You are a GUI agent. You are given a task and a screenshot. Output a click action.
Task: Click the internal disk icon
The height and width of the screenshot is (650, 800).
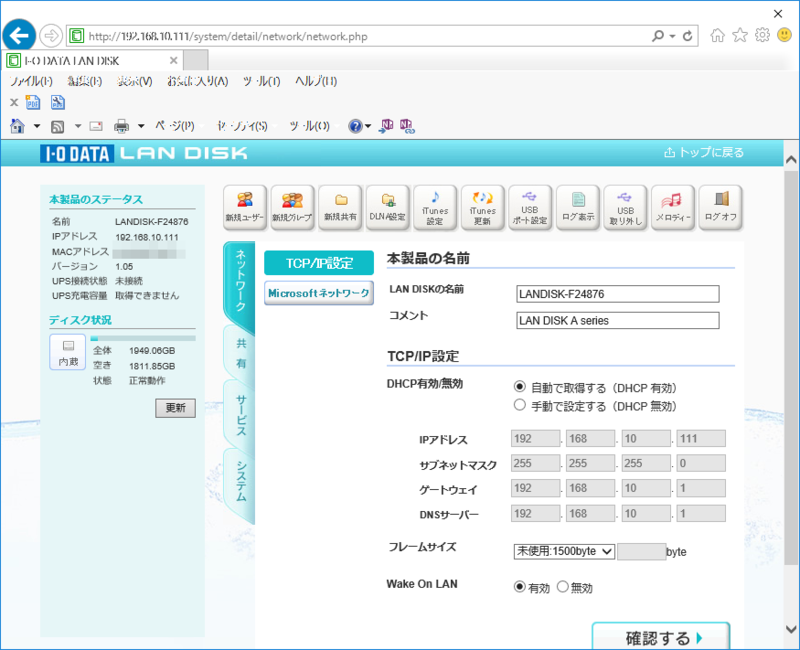[68, 352]
